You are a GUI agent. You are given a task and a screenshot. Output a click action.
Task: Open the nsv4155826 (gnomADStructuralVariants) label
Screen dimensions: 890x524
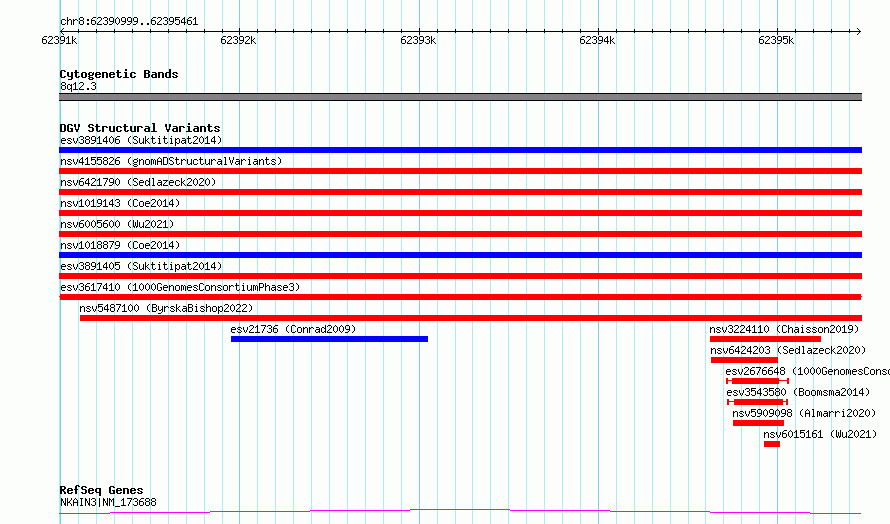point(171,161)
